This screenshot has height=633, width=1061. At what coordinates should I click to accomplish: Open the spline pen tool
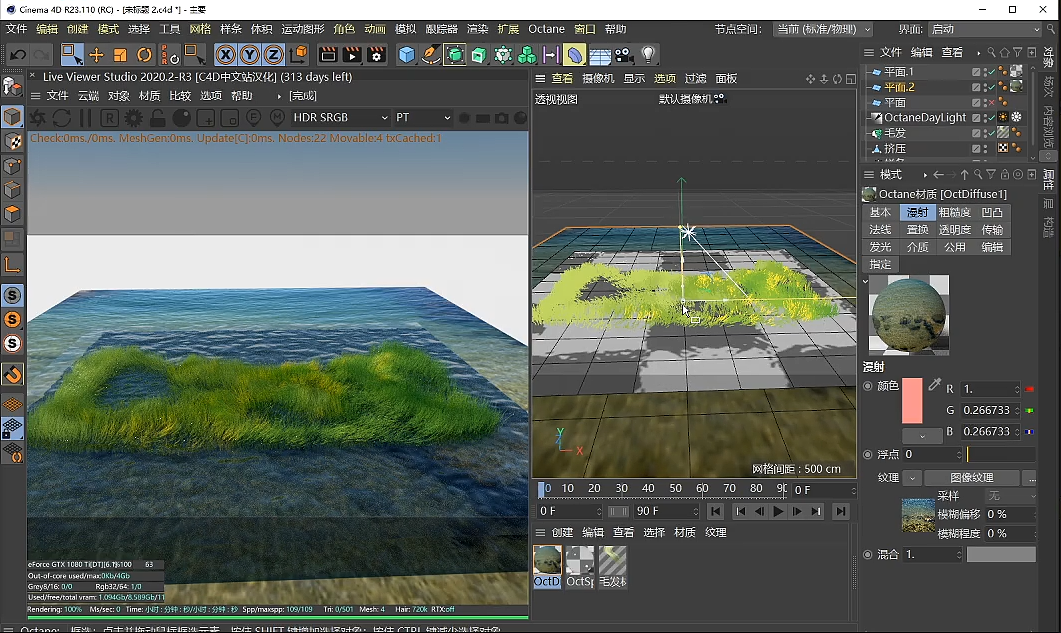(430, 55)
